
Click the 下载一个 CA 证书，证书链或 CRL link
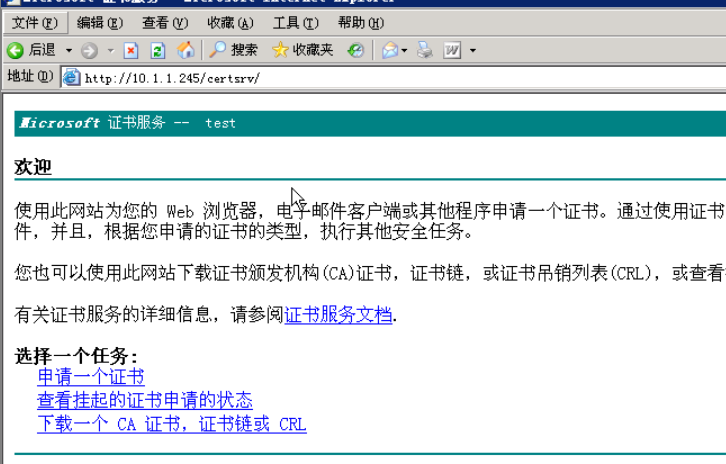(172, 424)
